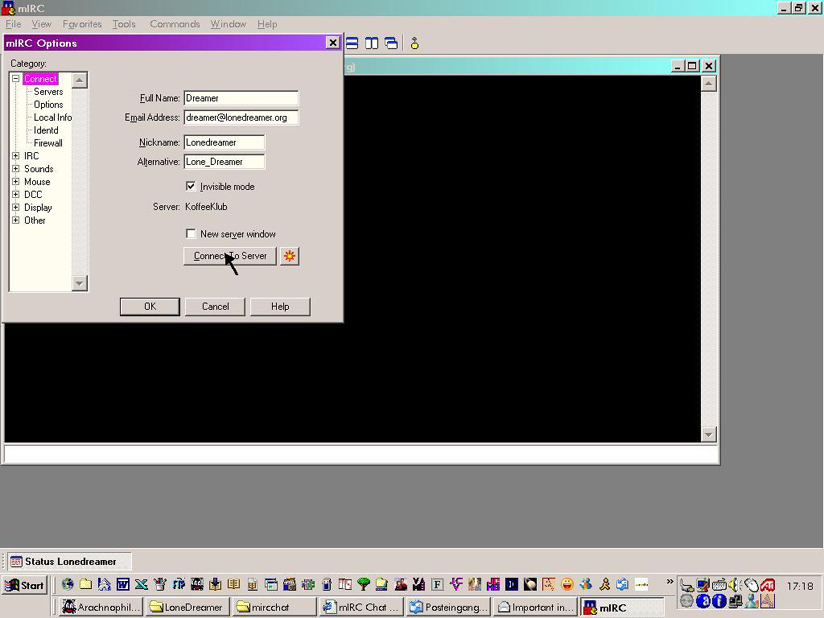Open the Word icon in Quick Launch
Image resolution: width=824 pixels, height=618 pixels.
tap(123, 584)
